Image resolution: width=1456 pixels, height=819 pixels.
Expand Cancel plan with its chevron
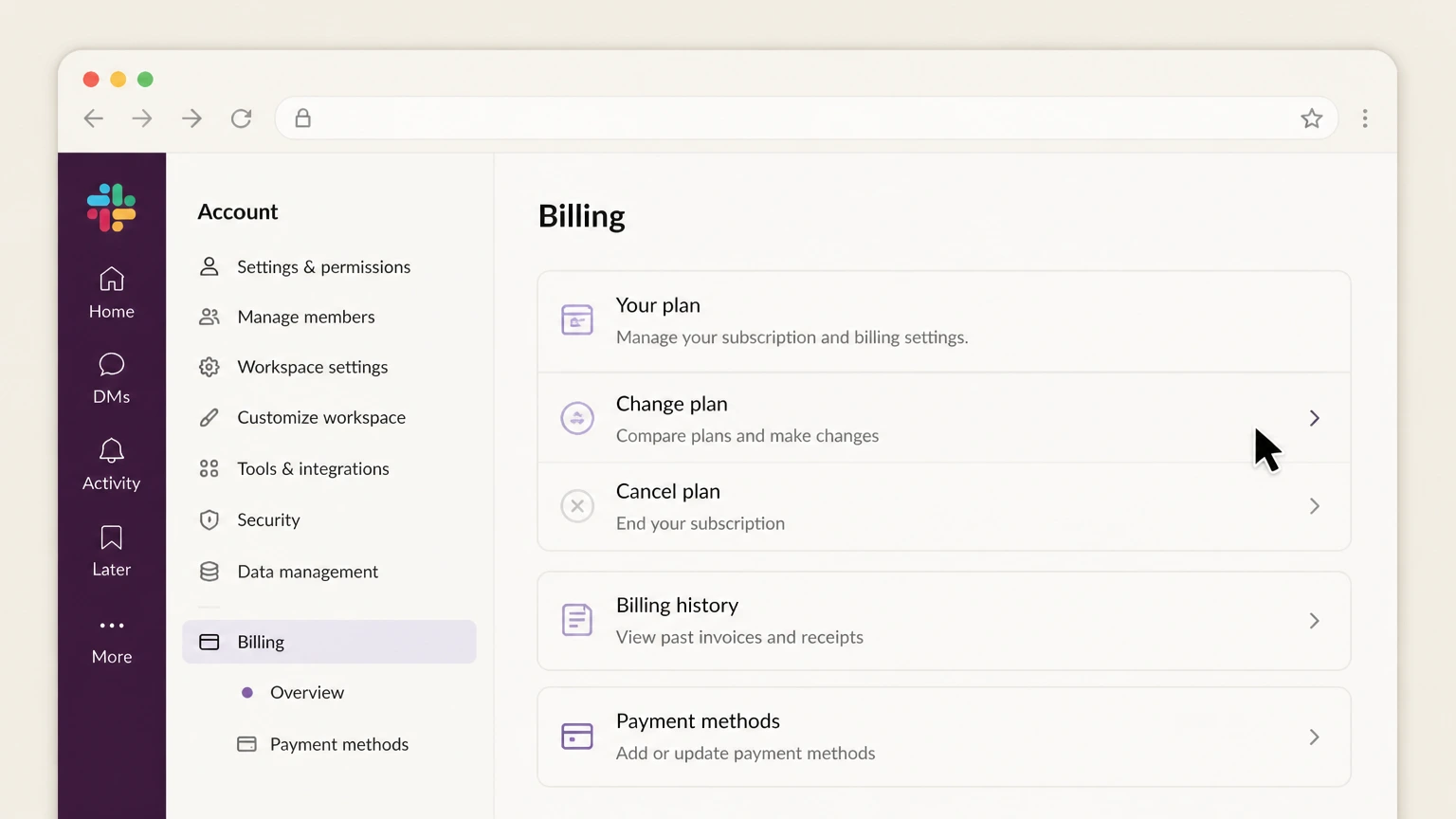tap(1315, 506)
